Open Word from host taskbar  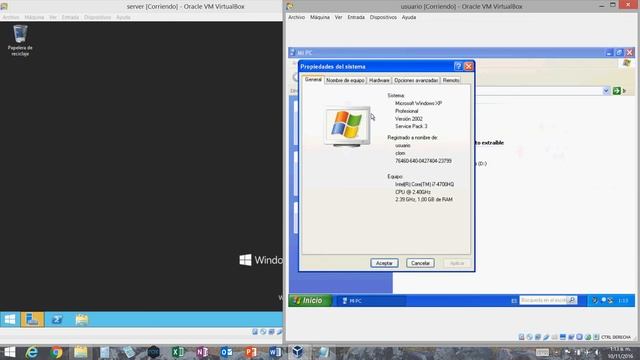point(275,352)
